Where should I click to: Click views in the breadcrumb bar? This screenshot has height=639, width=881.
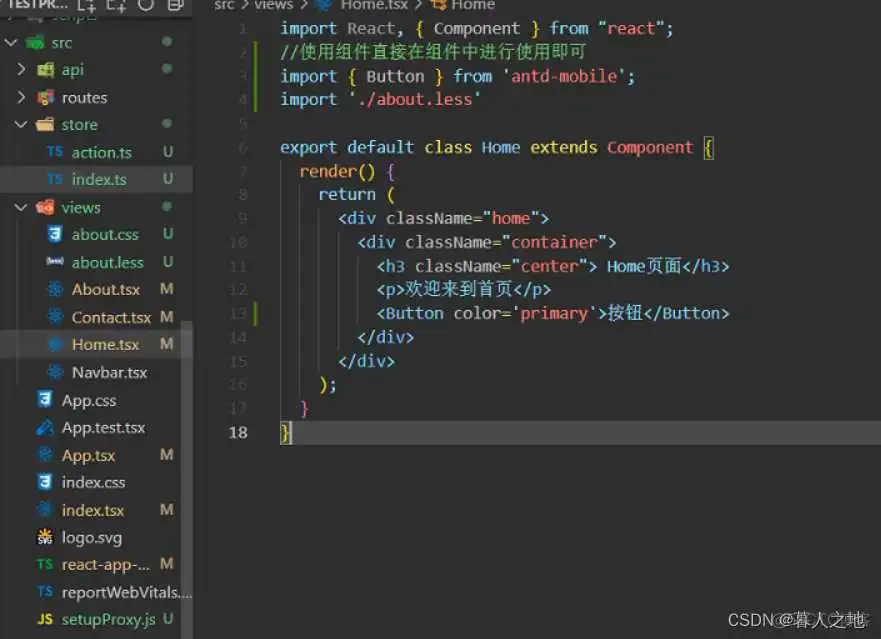click(x=273, y=6)
